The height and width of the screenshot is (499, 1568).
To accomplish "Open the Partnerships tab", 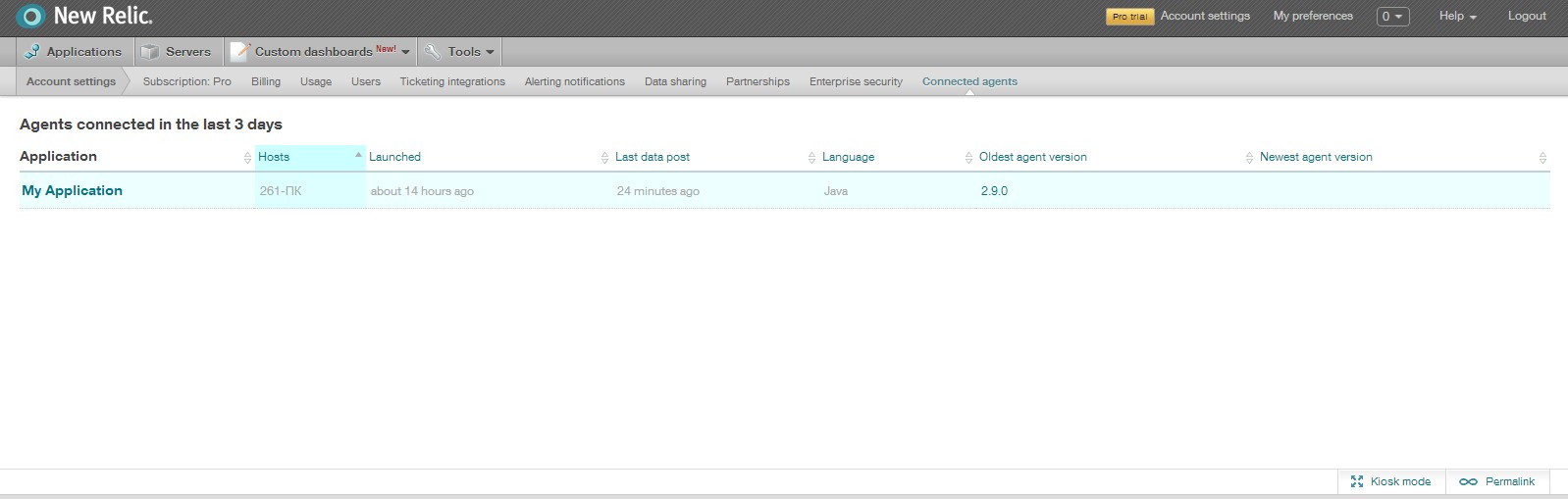I will point(758,81).
